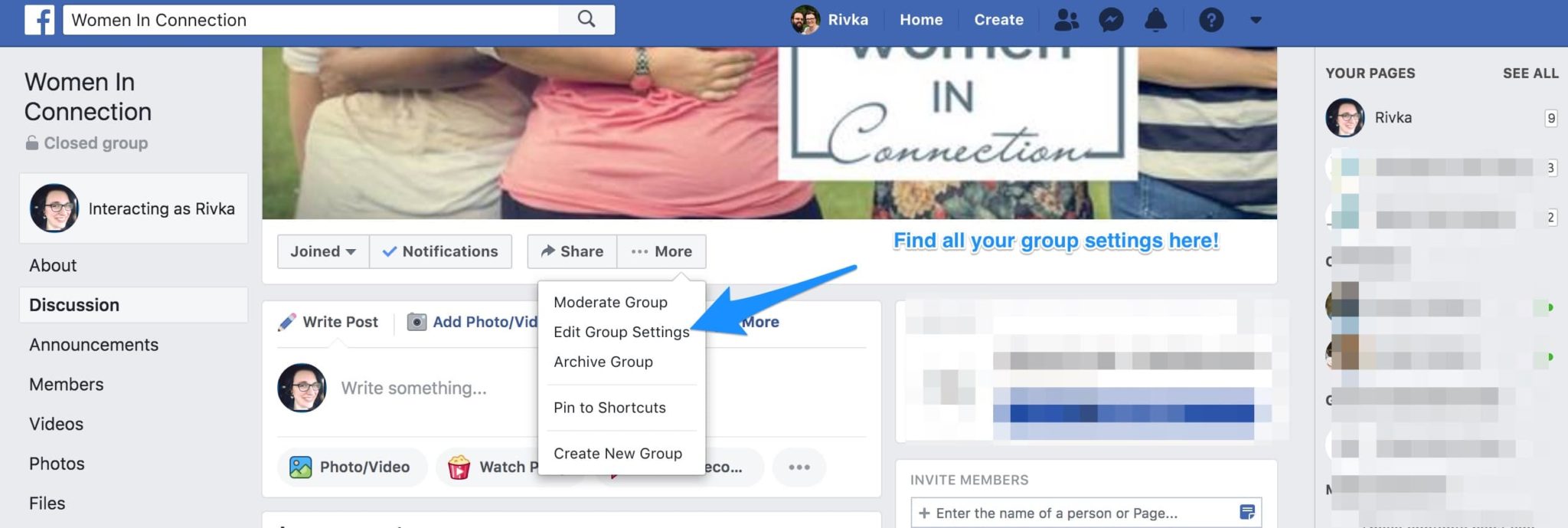Open the account dropdown arrow in top bar
The width and height of the screenshot is (1568, 528).
(x=1256, y=20)
